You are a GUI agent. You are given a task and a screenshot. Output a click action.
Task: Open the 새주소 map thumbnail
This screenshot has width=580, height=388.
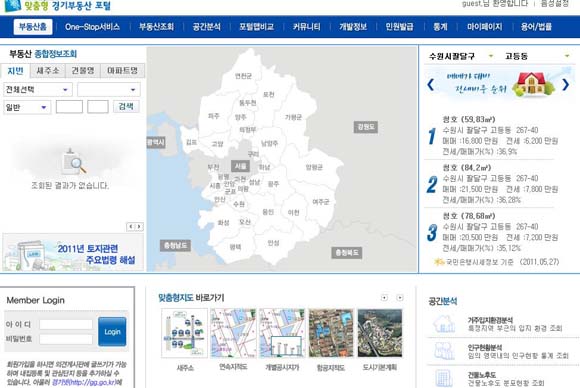(185, 333)
